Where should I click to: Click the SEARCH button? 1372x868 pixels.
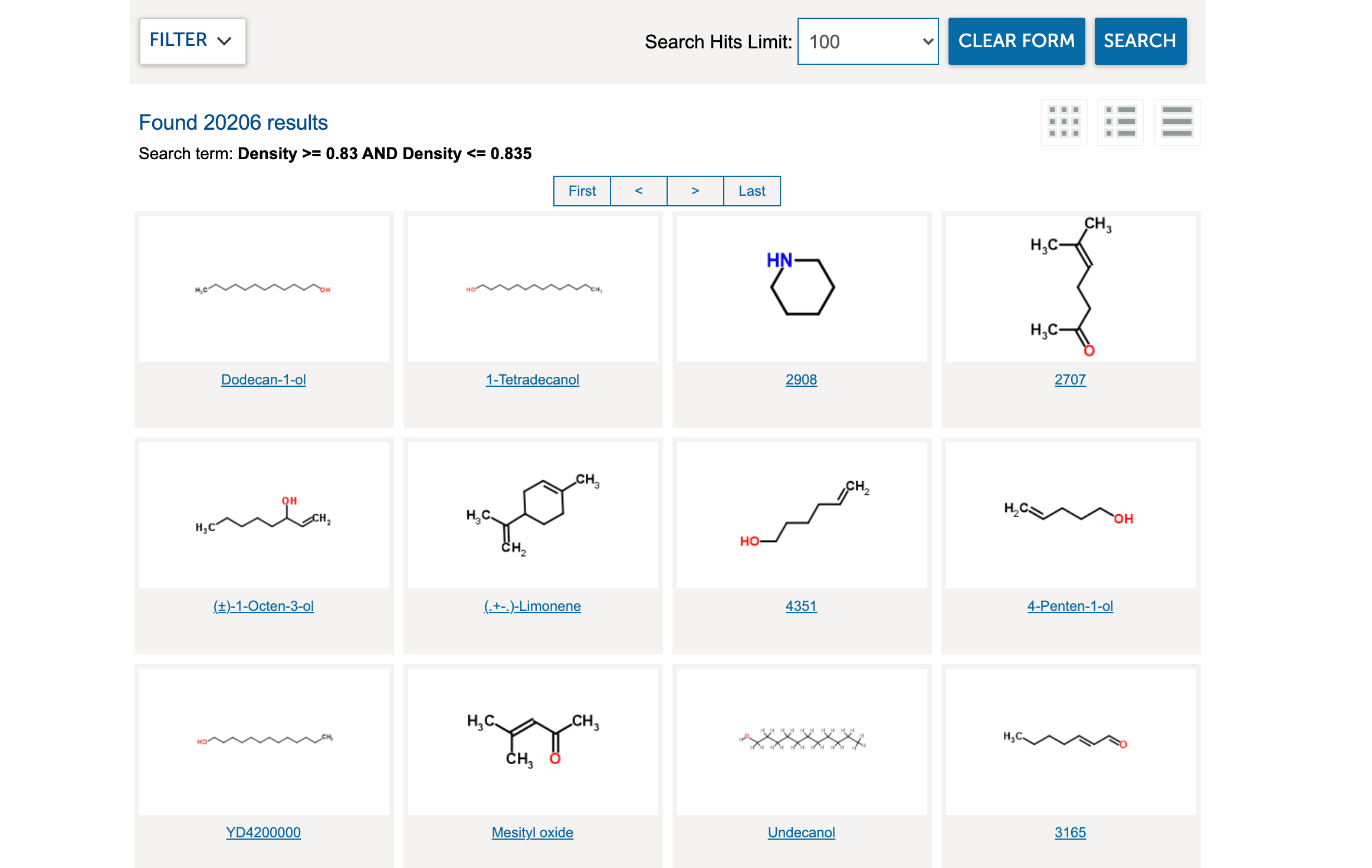point(1140,41)
